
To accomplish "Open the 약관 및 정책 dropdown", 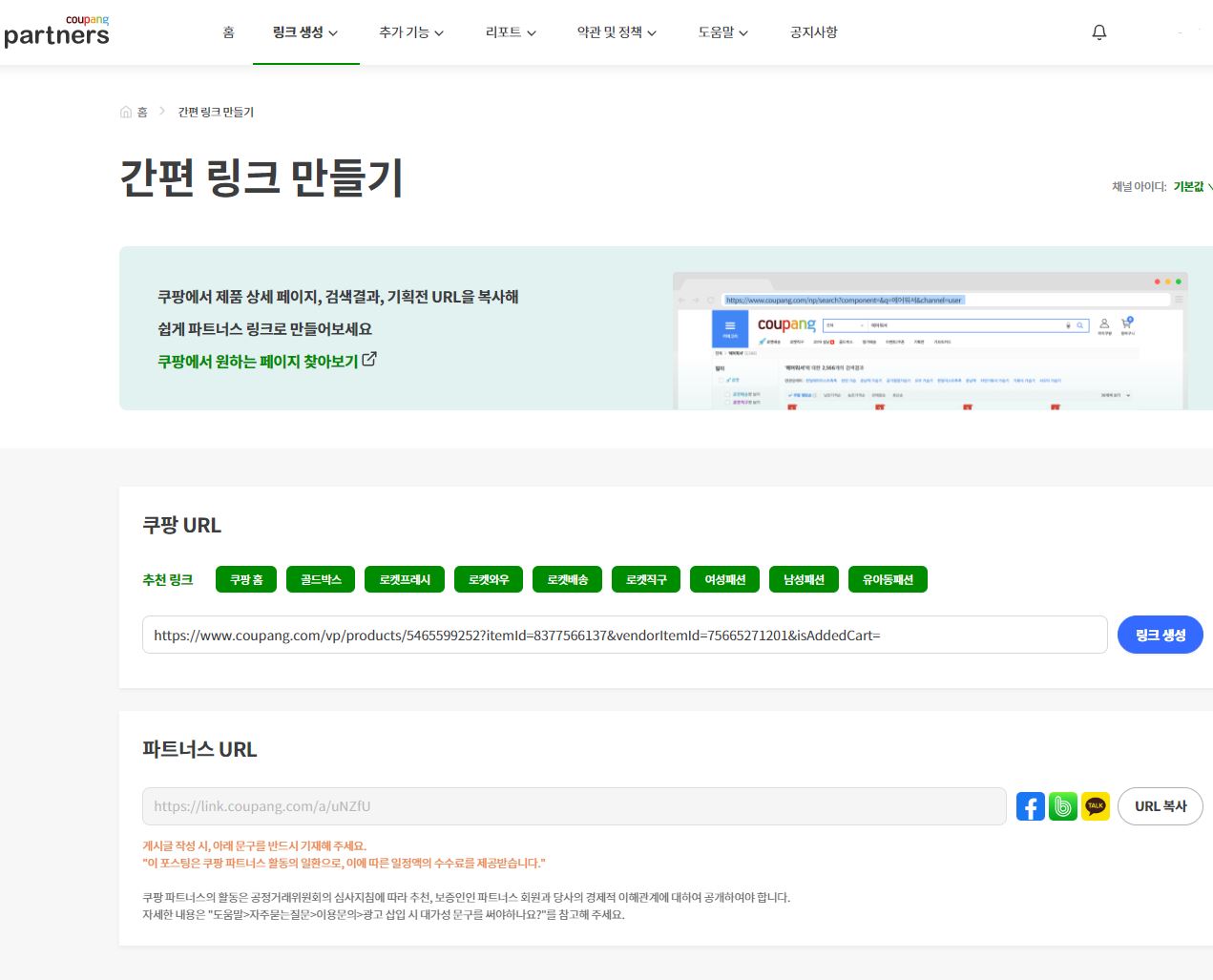I will (616, 31).
